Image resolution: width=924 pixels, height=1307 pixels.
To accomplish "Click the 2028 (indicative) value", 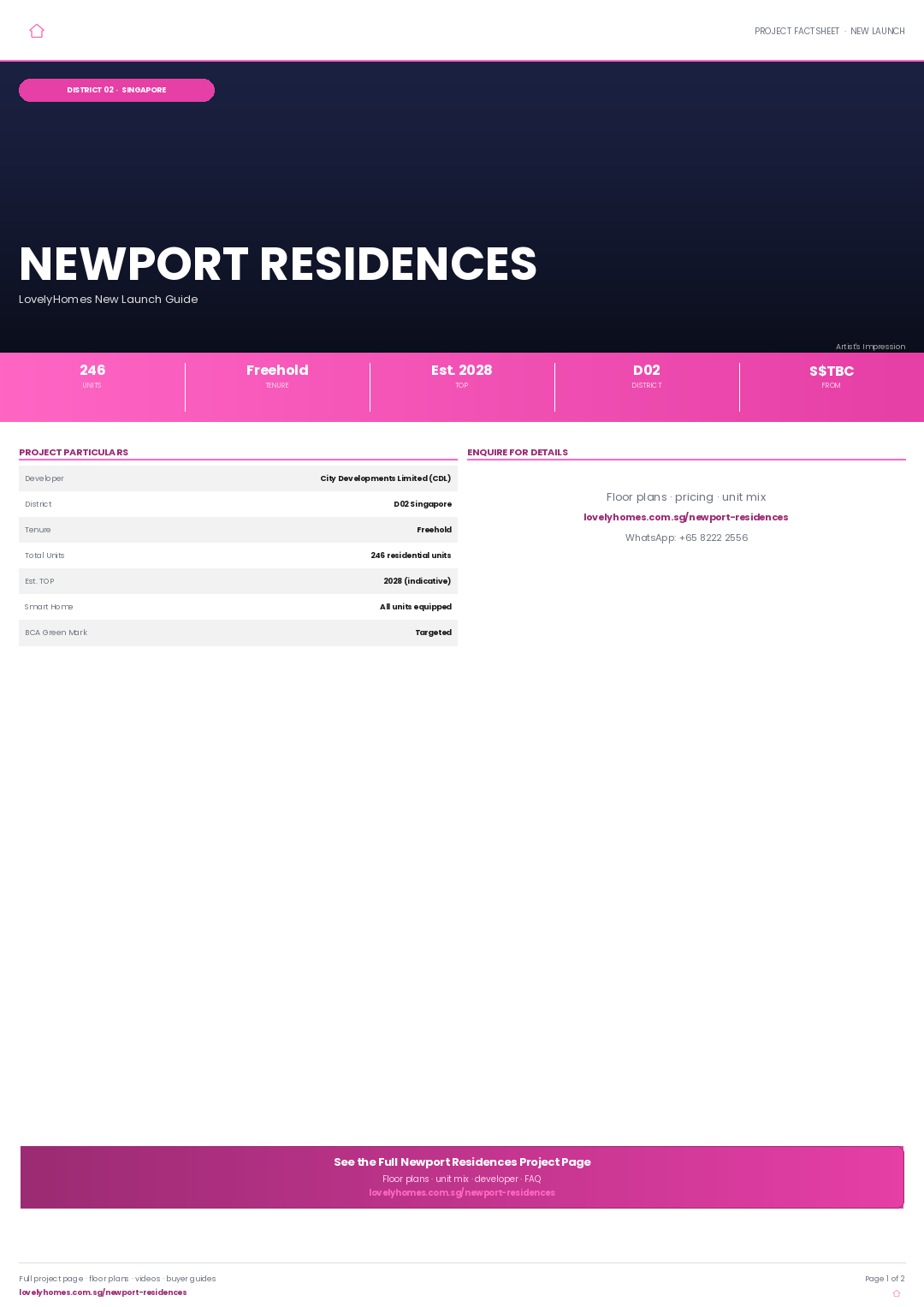I will click(418, 581).
